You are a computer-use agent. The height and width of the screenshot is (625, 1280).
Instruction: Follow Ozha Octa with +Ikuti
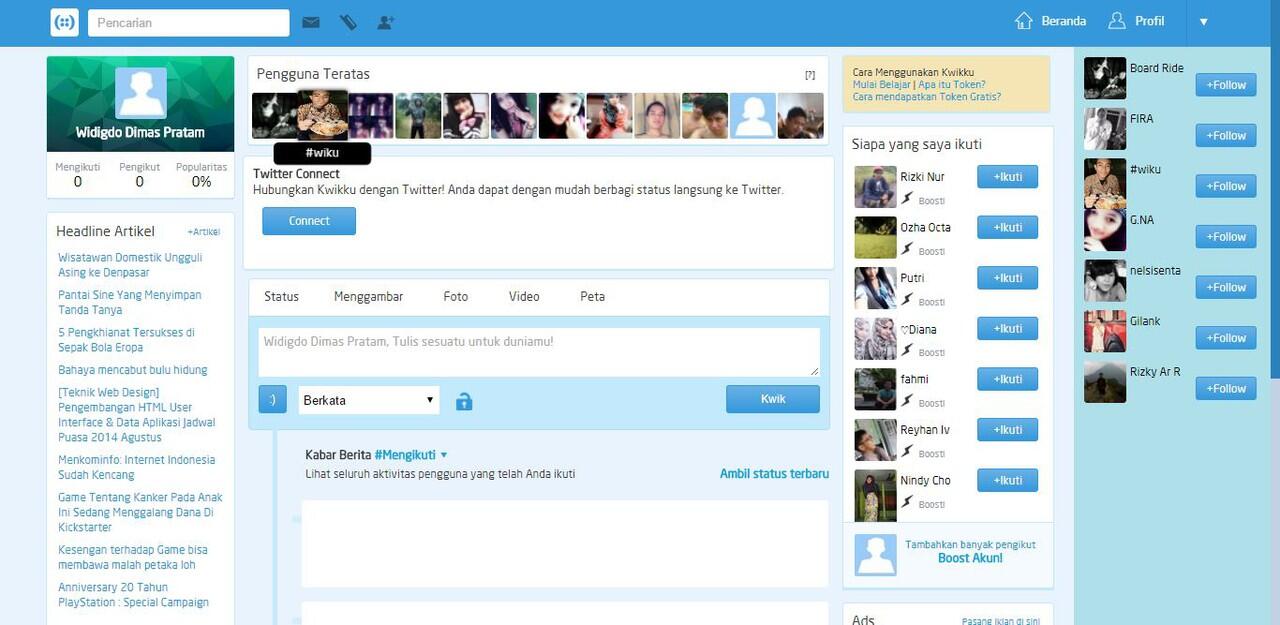(x=1007, y=227)
